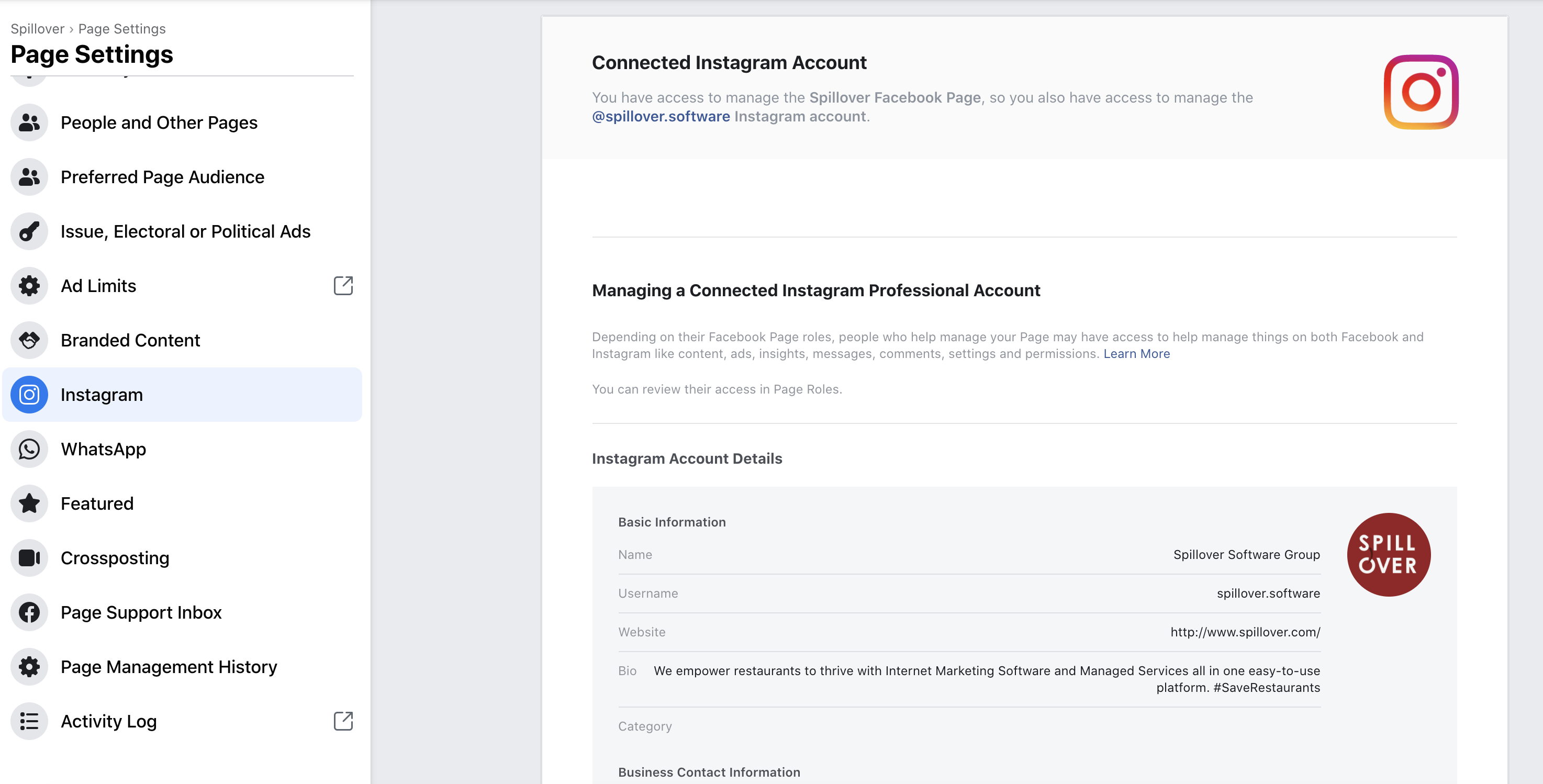Click the Featured star icon
Image resolution: width=1543 pixels, height=784 pixels.
click(x=29, y=503)
